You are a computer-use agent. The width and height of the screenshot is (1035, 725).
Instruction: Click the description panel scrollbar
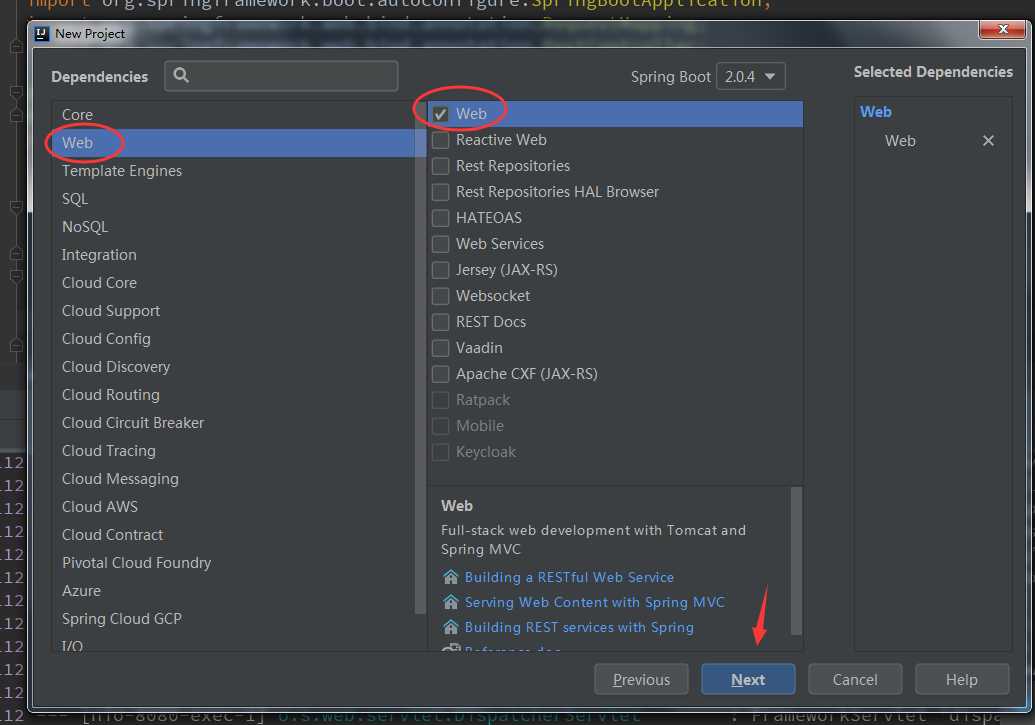[x=796, y=561]
